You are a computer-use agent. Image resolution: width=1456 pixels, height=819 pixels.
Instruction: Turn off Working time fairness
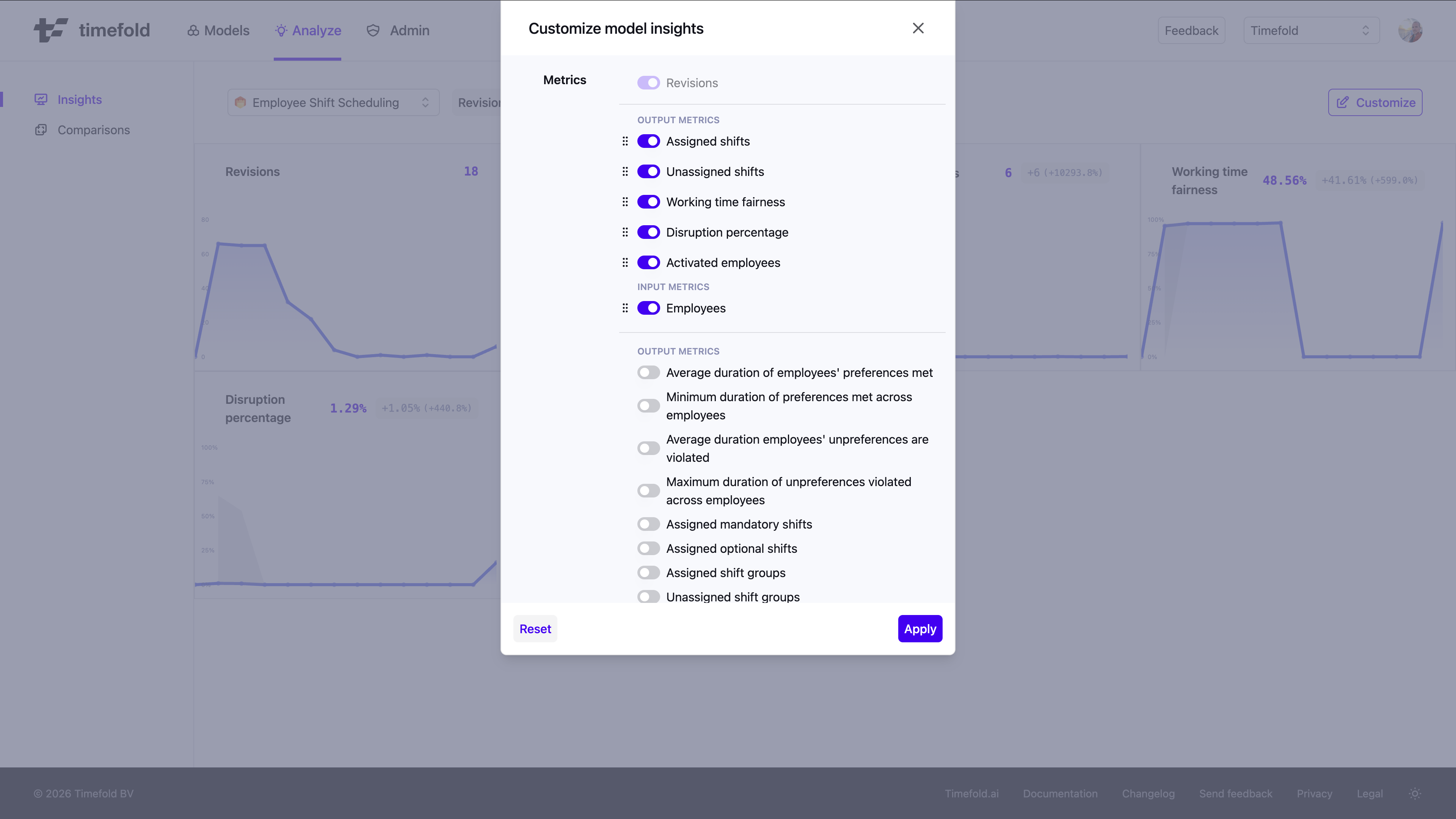[648, 202]
